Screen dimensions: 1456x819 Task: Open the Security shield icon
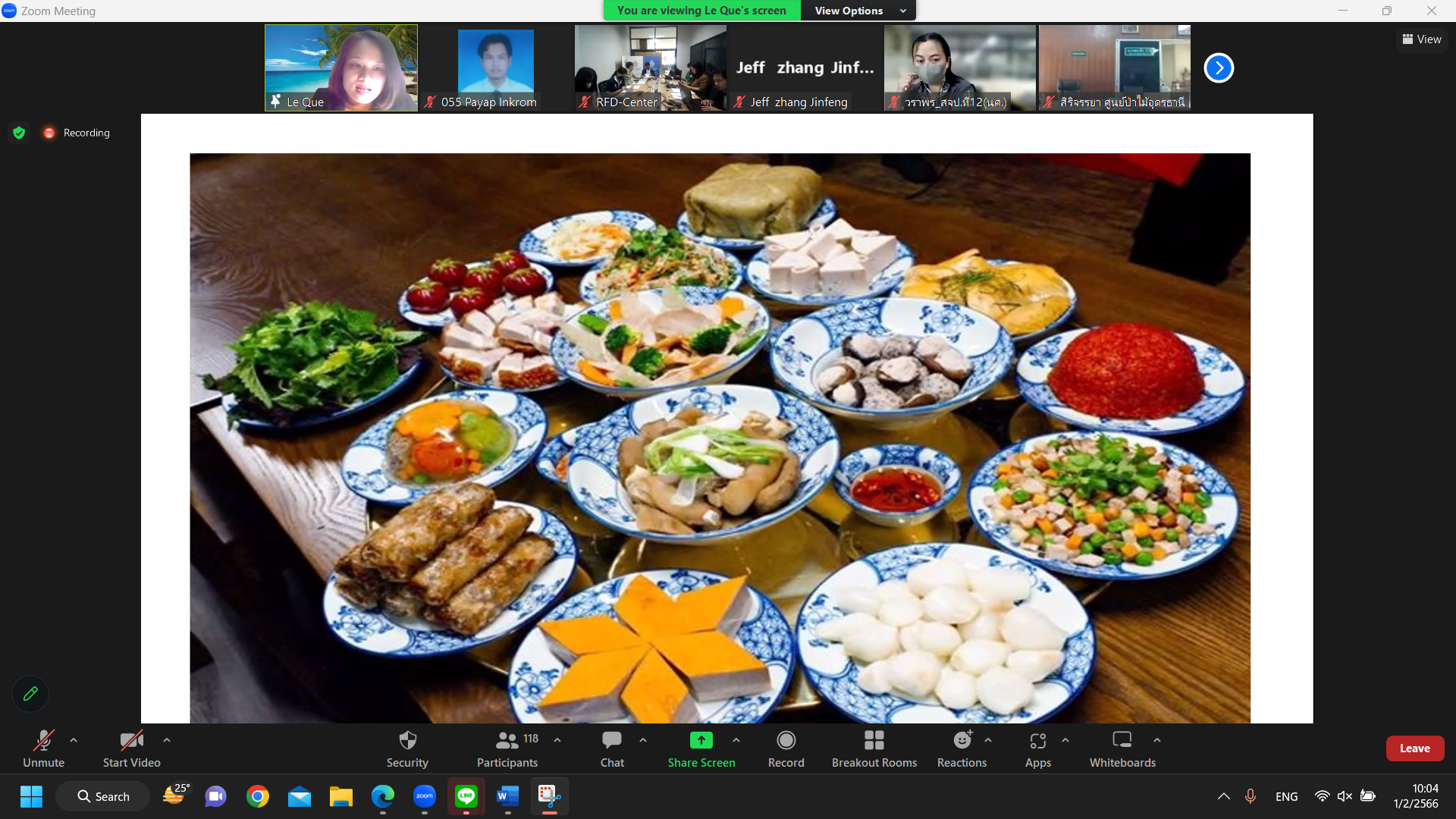(x=407, y=740)
